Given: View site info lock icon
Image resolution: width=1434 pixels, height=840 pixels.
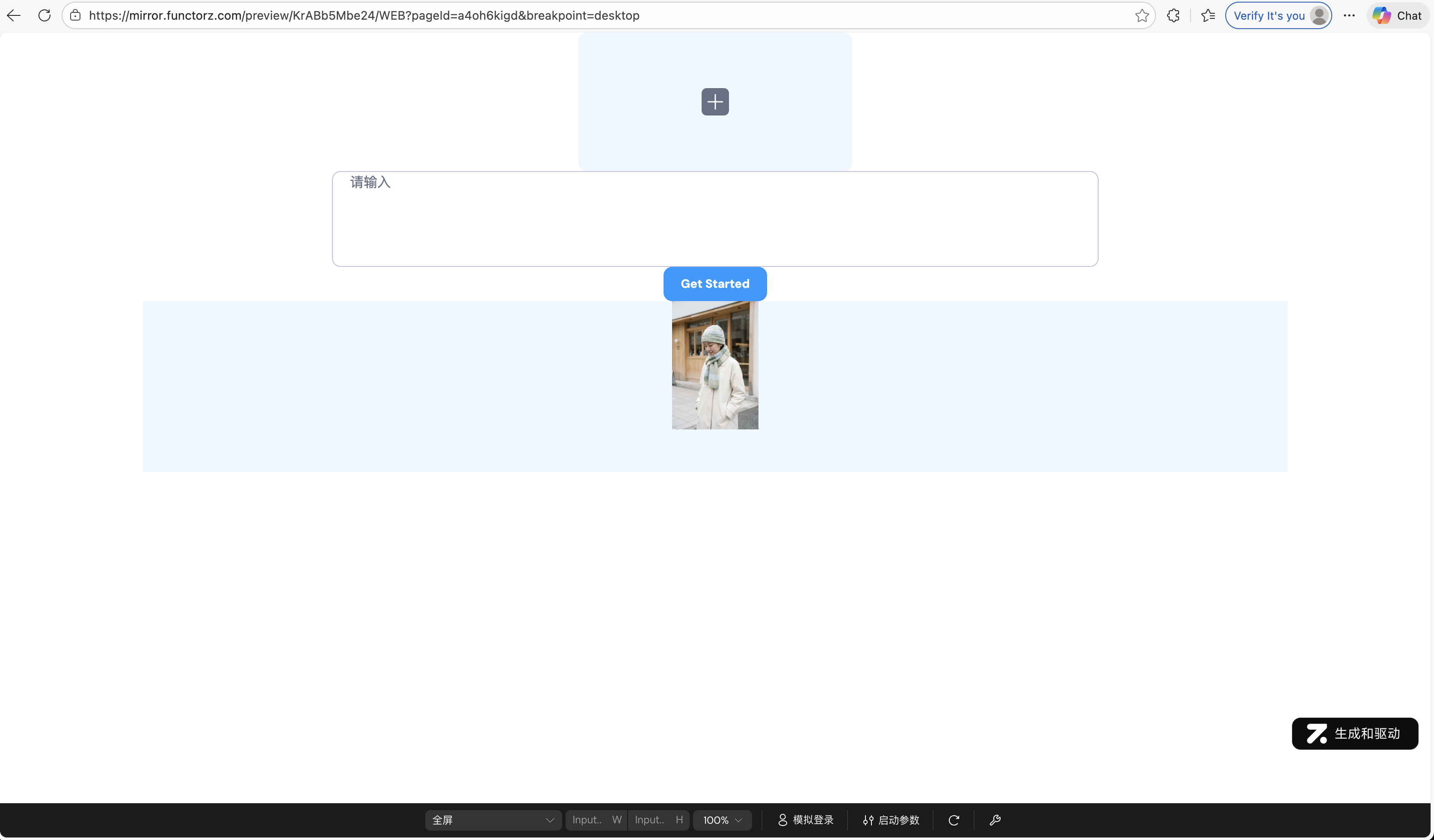Looking at the screenshot, I should (75, 15).
